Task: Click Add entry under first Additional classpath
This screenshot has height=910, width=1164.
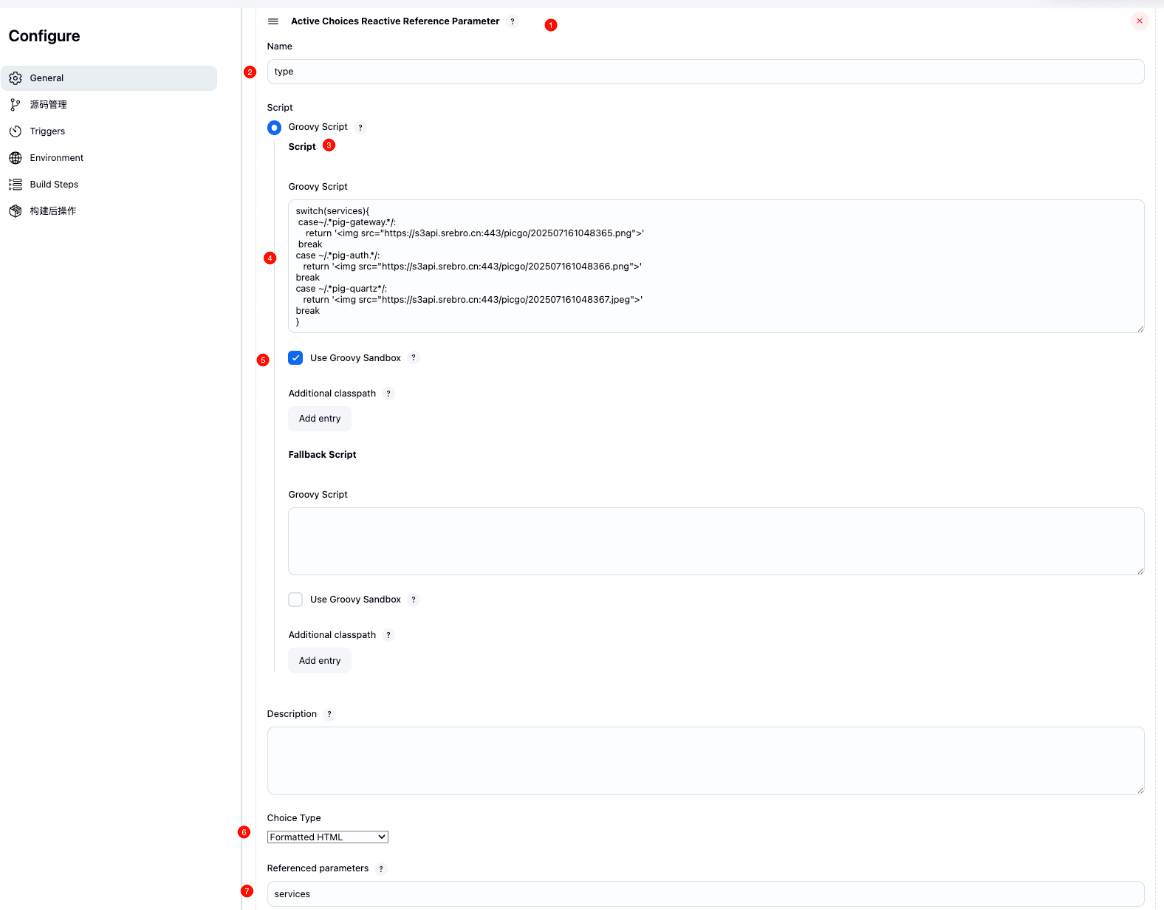Action: [320, 419]
